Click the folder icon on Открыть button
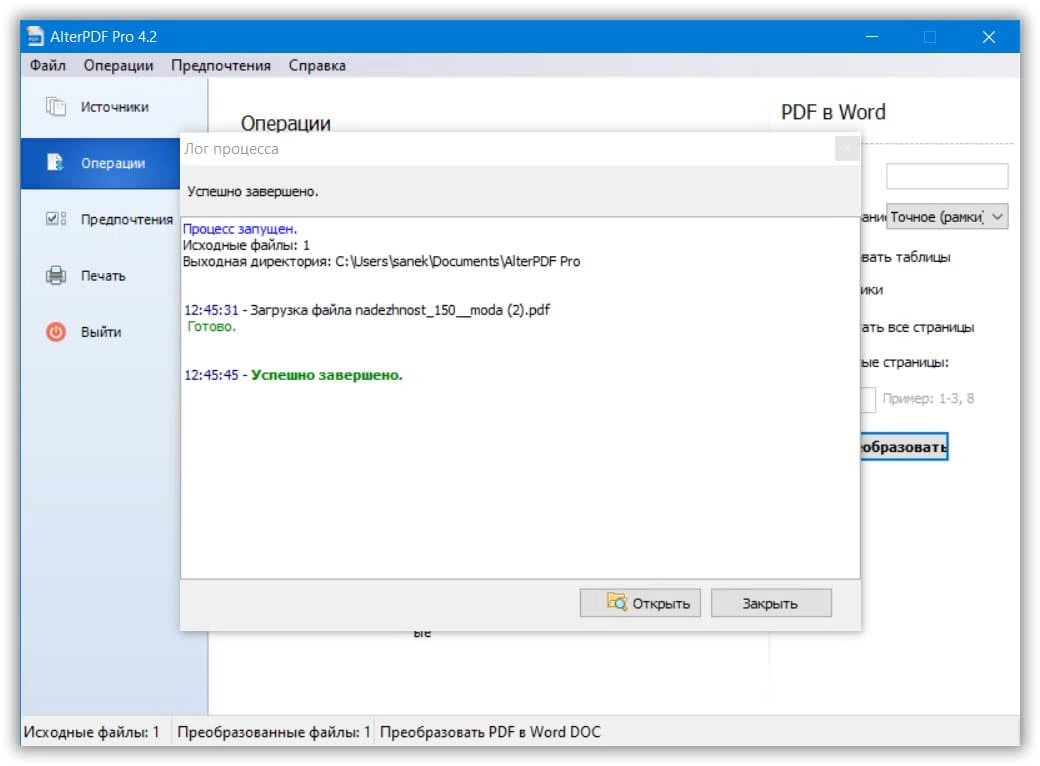The image size is (1040, 766). 617,602
